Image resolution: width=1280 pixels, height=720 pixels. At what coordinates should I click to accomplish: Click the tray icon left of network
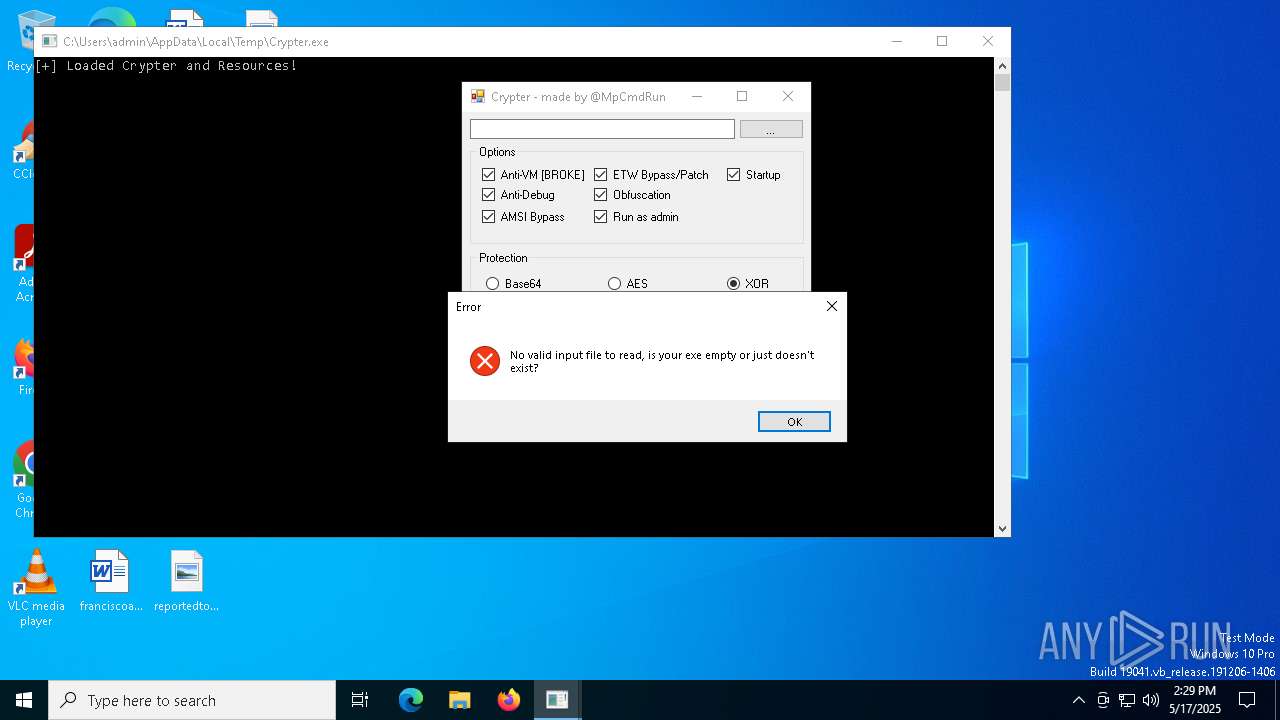pos(1103,700)
